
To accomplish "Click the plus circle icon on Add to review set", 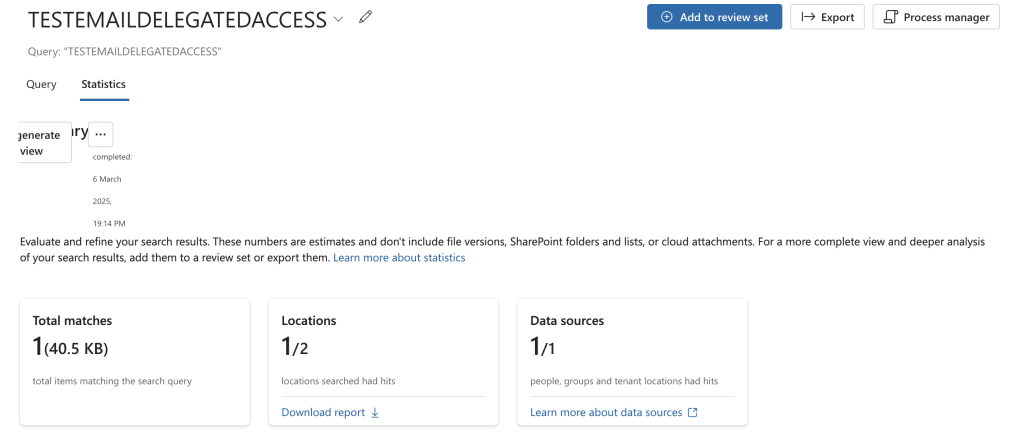I will click(x=667, y=17).
